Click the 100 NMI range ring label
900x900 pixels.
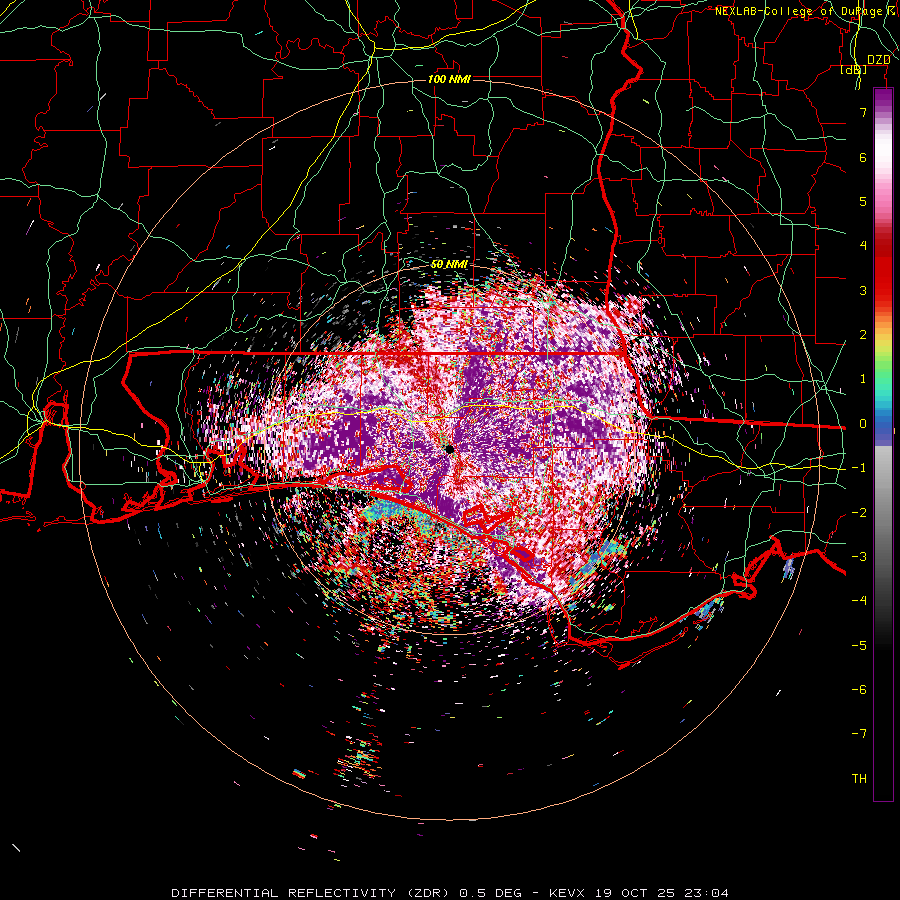449,79
